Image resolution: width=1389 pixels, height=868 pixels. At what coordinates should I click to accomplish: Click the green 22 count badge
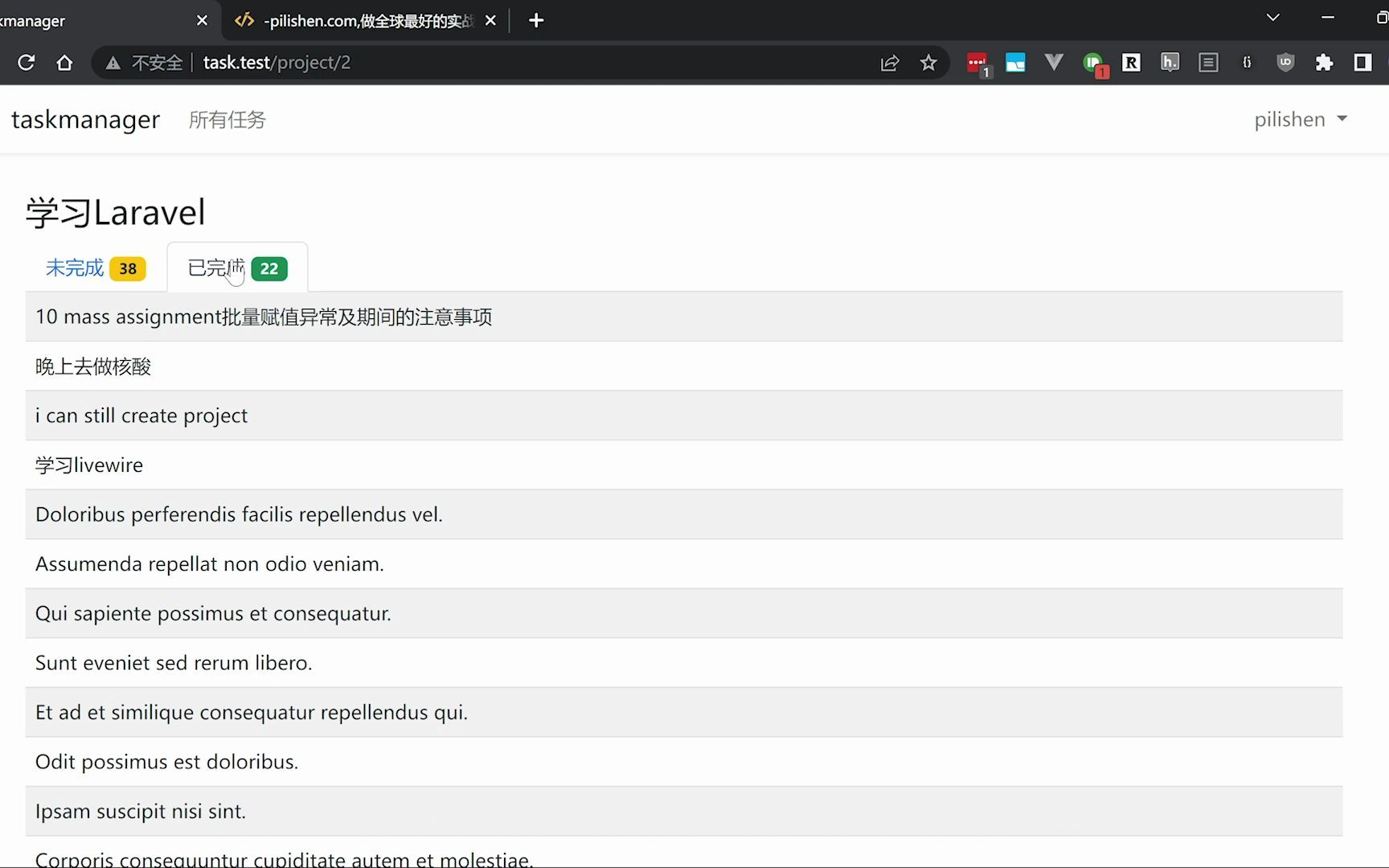click(269, 268)
